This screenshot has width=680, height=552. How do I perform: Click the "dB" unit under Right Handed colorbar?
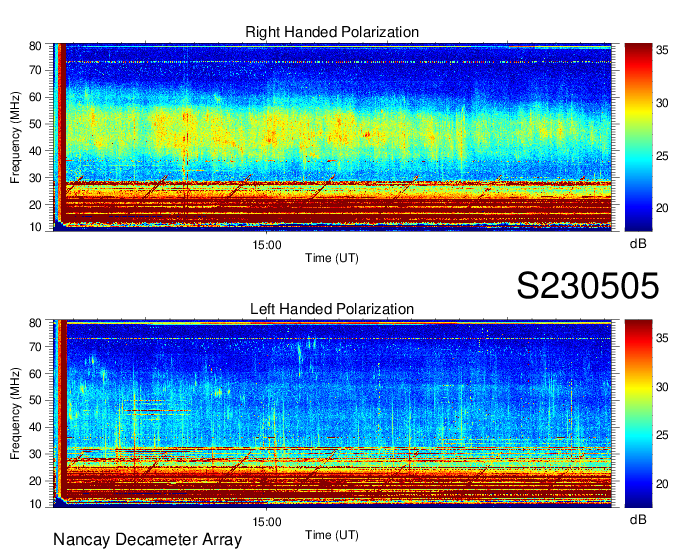click(638, 244)
